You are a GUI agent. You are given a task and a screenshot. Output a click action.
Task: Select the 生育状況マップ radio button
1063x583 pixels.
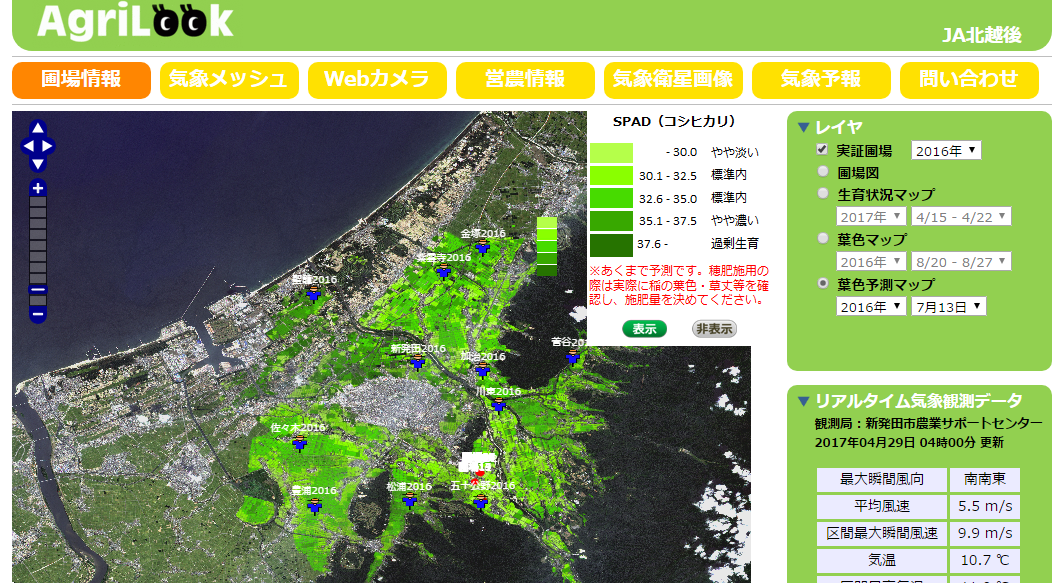(x=823, y=193)
